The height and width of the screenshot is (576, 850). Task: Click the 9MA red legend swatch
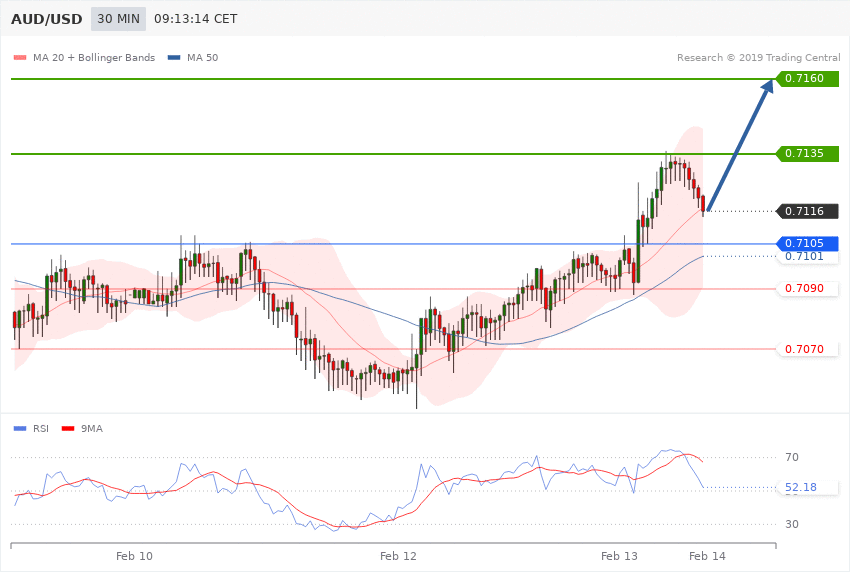(68, 429)
